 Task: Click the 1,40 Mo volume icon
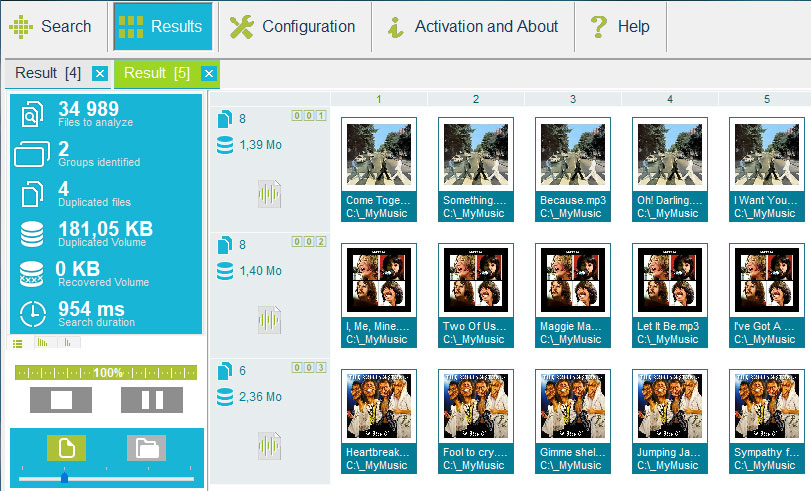225,271
